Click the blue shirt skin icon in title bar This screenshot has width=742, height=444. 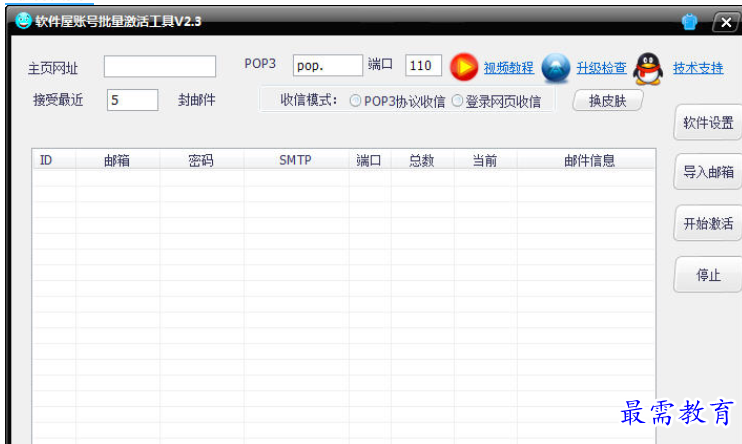(689, 21)
